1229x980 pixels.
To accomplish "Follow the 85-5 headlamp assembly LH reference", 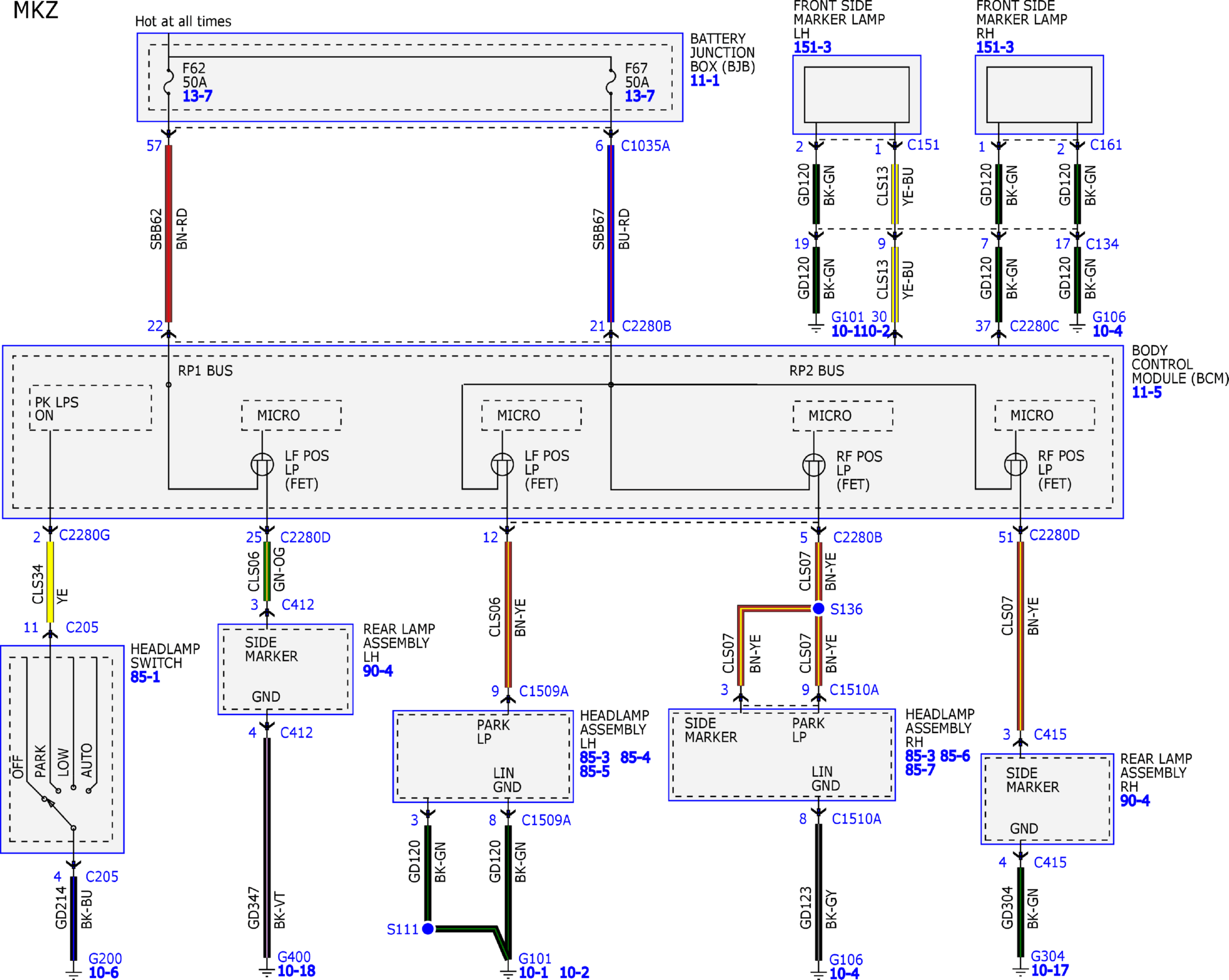I will [x=594, y=772].
